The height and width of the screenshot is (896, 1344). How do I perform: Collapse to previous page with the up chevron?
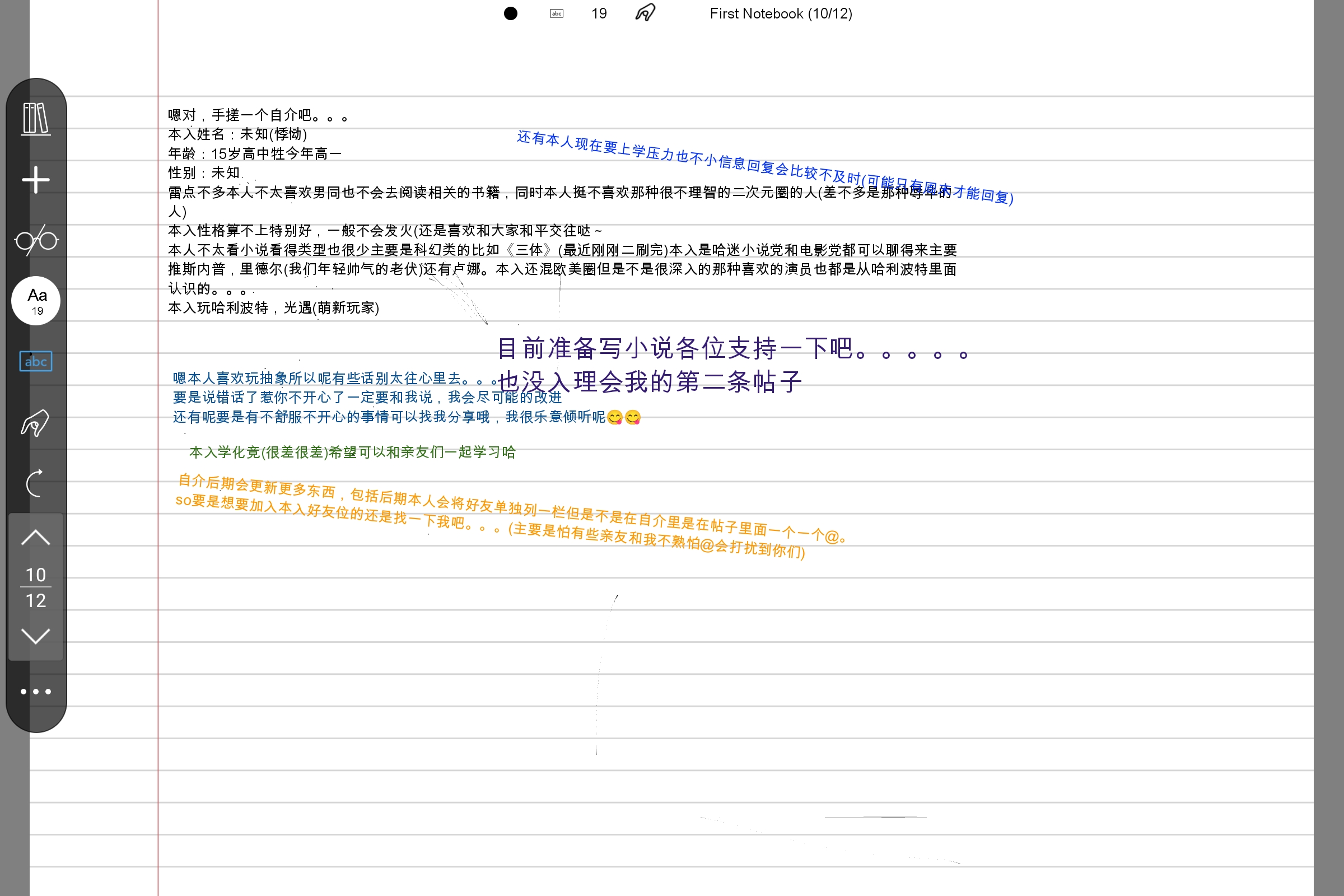[35, 537]
